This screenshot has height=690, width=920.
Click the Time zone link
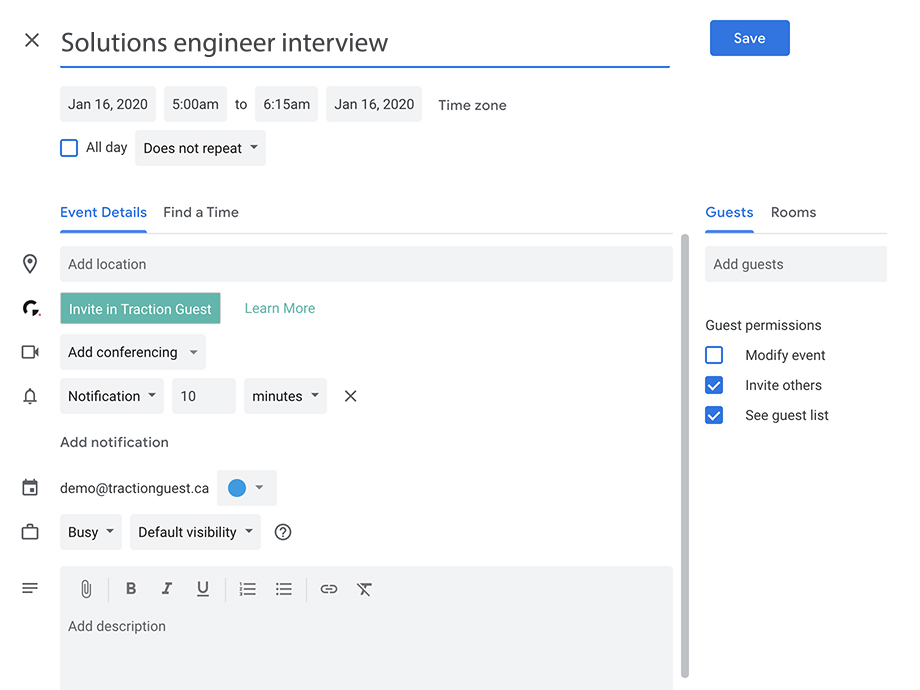coord(472,105)
